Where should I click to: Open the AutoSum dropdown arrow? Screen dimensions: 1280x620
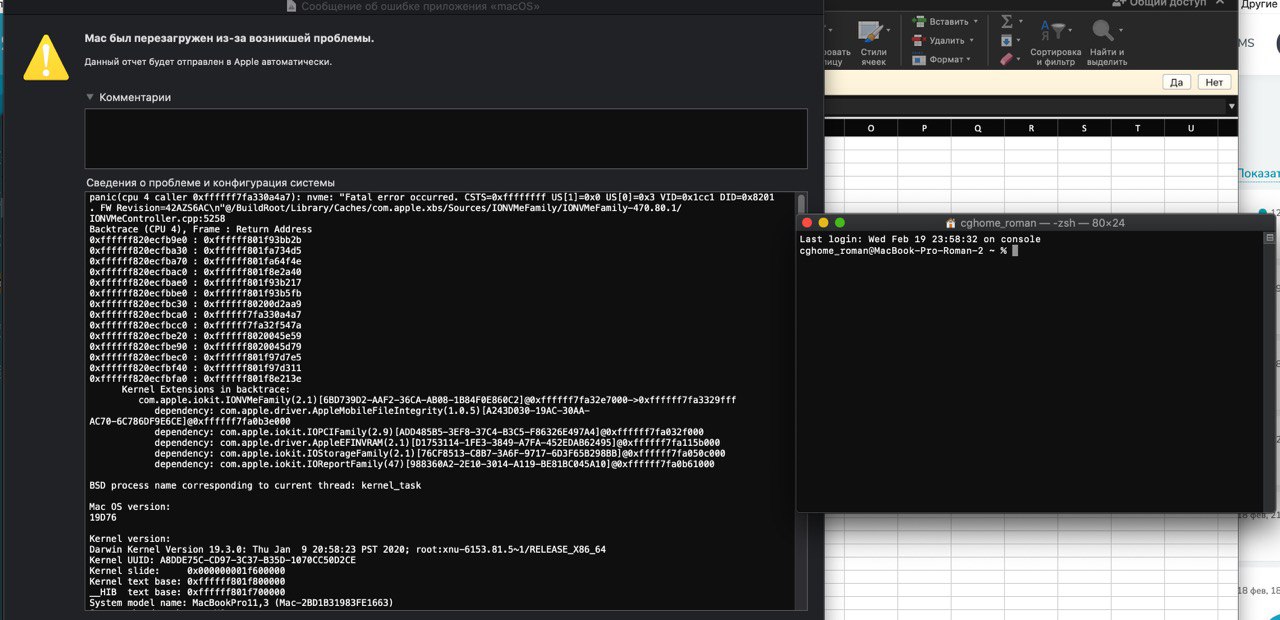click(1022, 21)
